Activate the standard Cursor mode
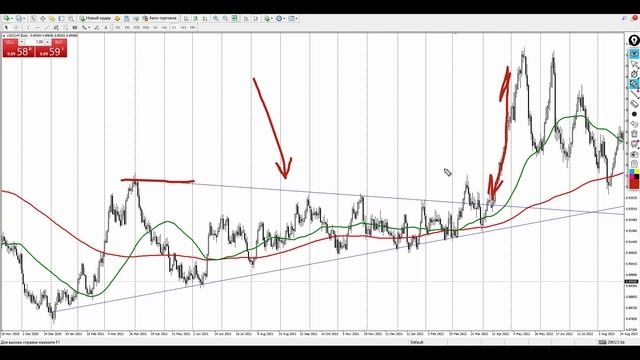This screenshot has height=360, width=640. (x=6, y=27)
